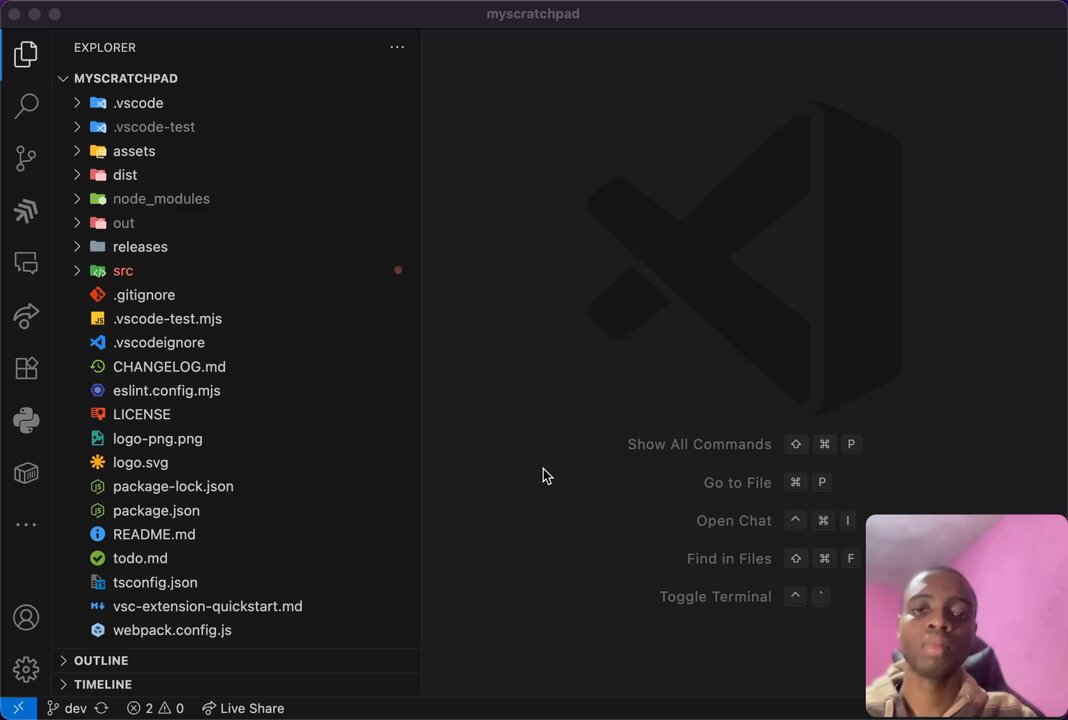Image resolution: width=1068 pixels, height=720 pixels.
Task: Open the Source Control view
Action: pyautogui.click(x=26, y=158)
